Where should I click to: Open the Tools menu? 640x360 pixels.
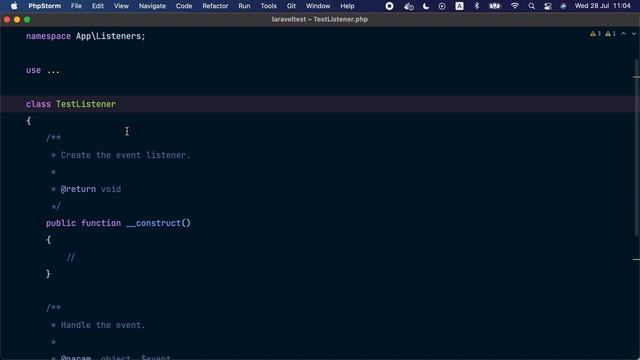coord(268,6)
